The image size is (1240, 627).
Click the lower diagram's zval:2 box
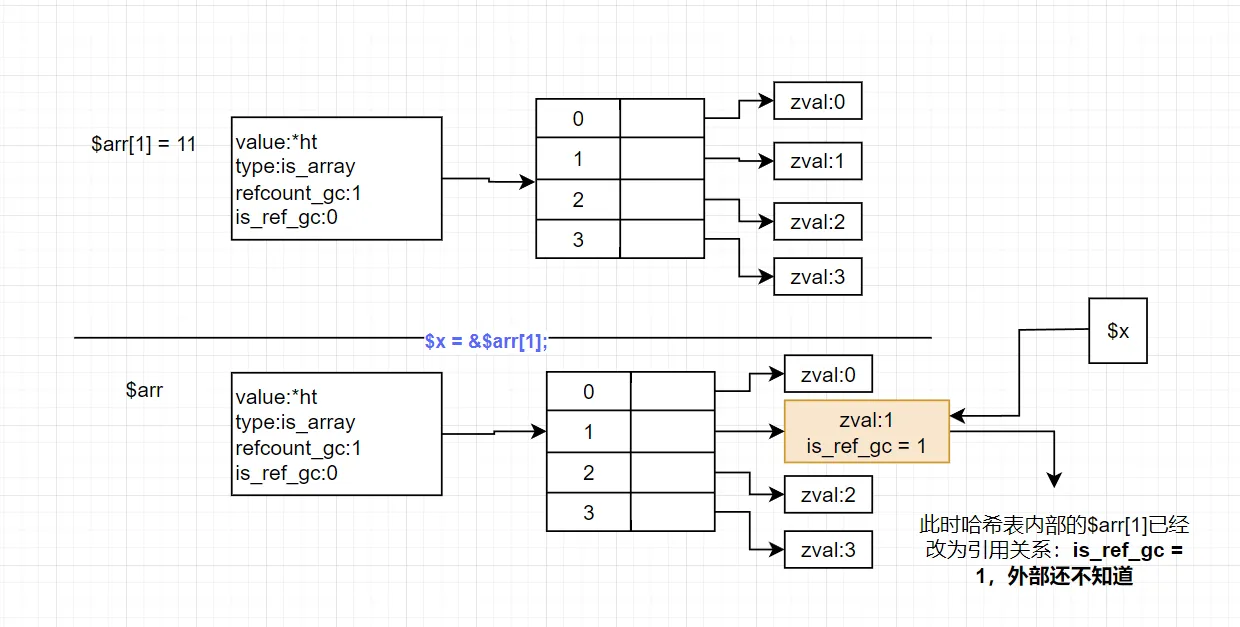[x=828, y=494]
